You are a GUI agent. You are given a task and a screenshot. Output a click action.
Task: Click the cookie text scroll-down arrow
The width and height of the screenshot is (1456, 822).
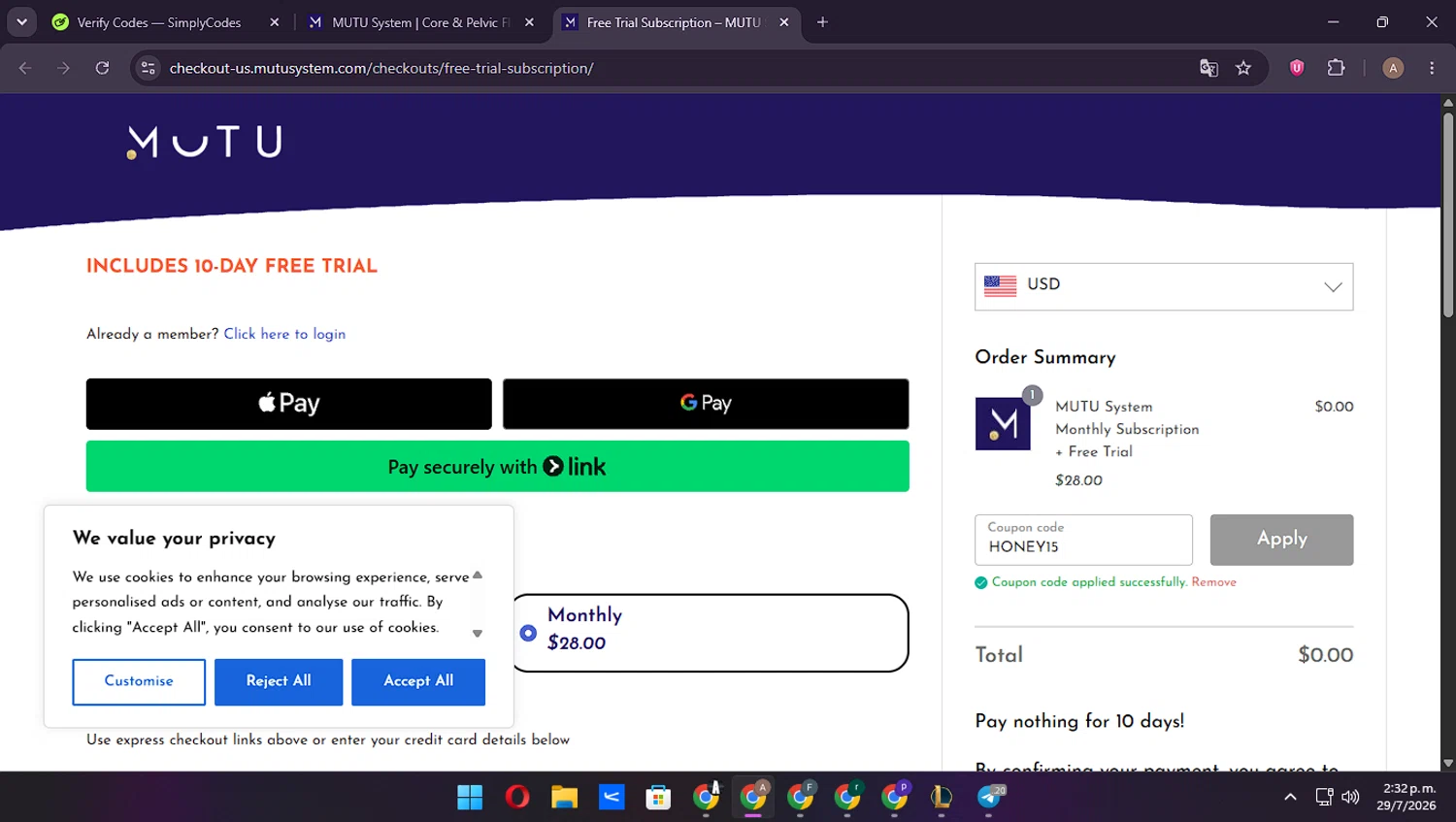[x=478, y=634]
